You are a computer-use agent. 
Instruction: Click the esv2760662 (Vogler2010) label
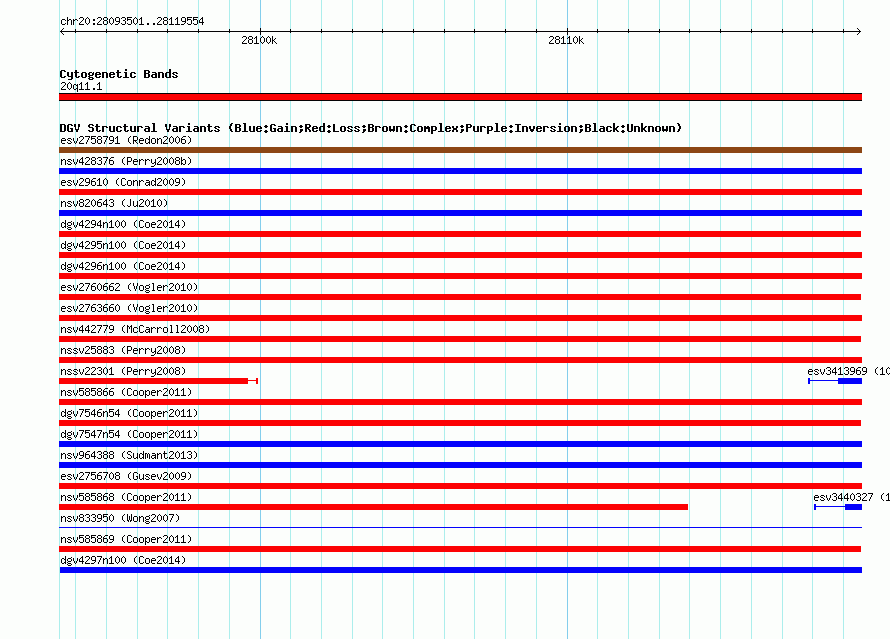[129, 287]
